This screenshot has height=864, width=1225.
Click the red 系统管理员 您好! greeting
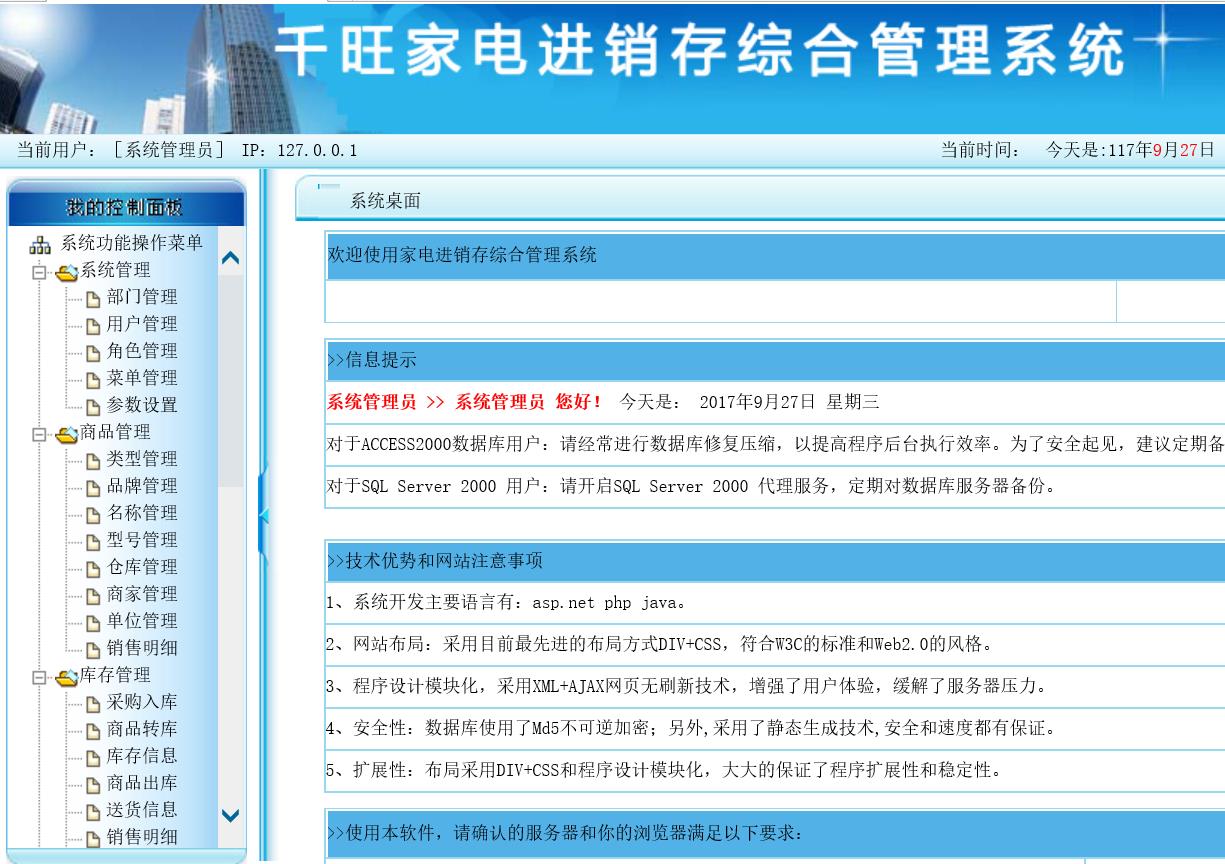point(465,402)
